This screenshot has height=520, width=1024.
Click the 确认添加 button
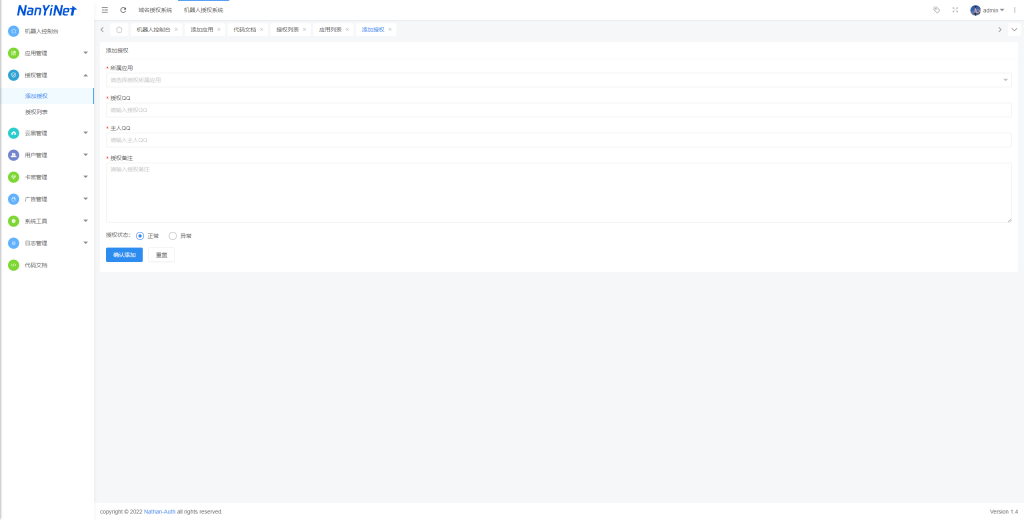tap(124, 255)
